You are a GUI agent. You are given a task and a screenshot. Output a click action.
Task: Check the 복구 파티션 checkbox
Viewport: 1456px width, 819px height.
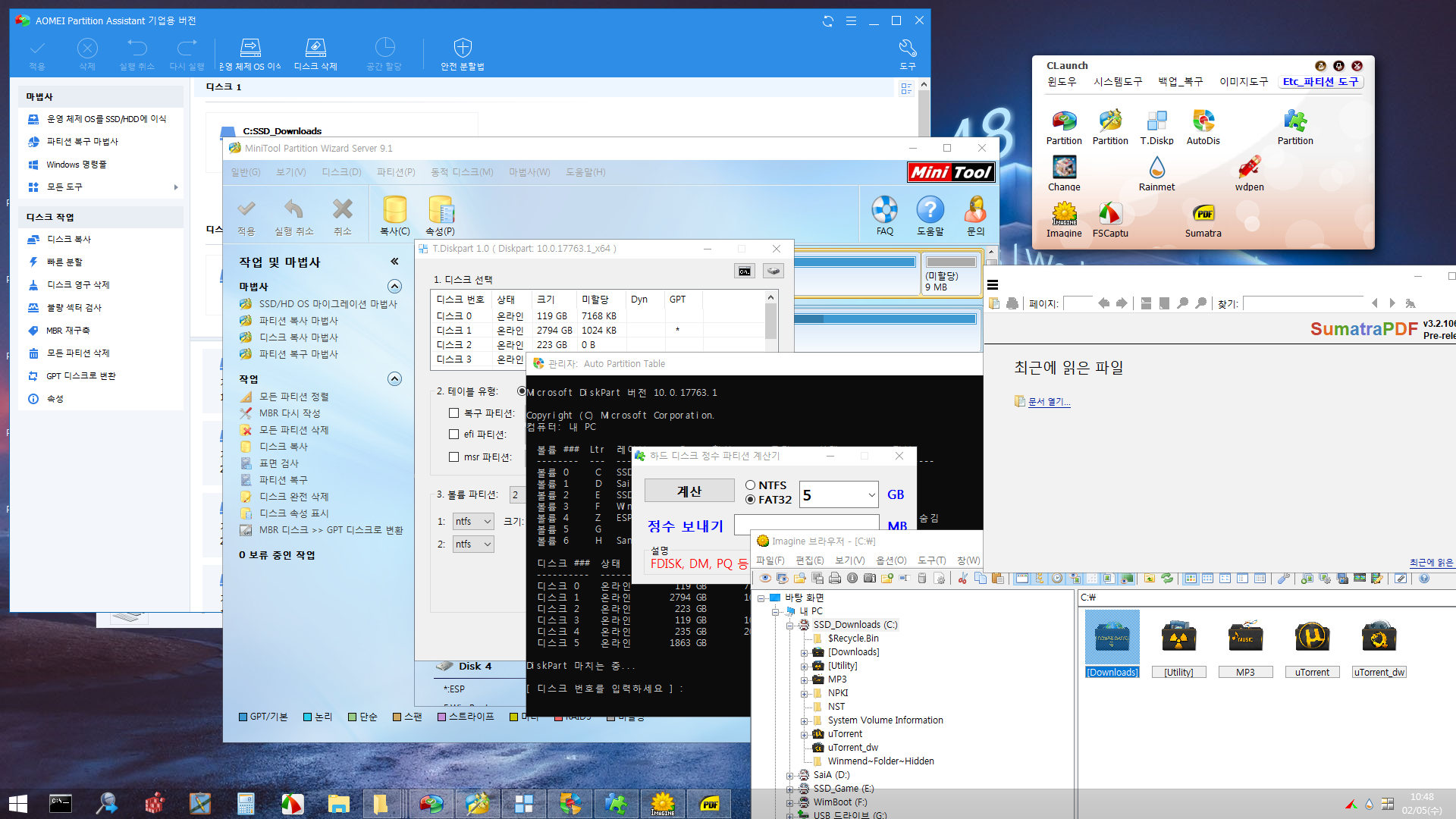pyautogui.click(x=453, y=413)
